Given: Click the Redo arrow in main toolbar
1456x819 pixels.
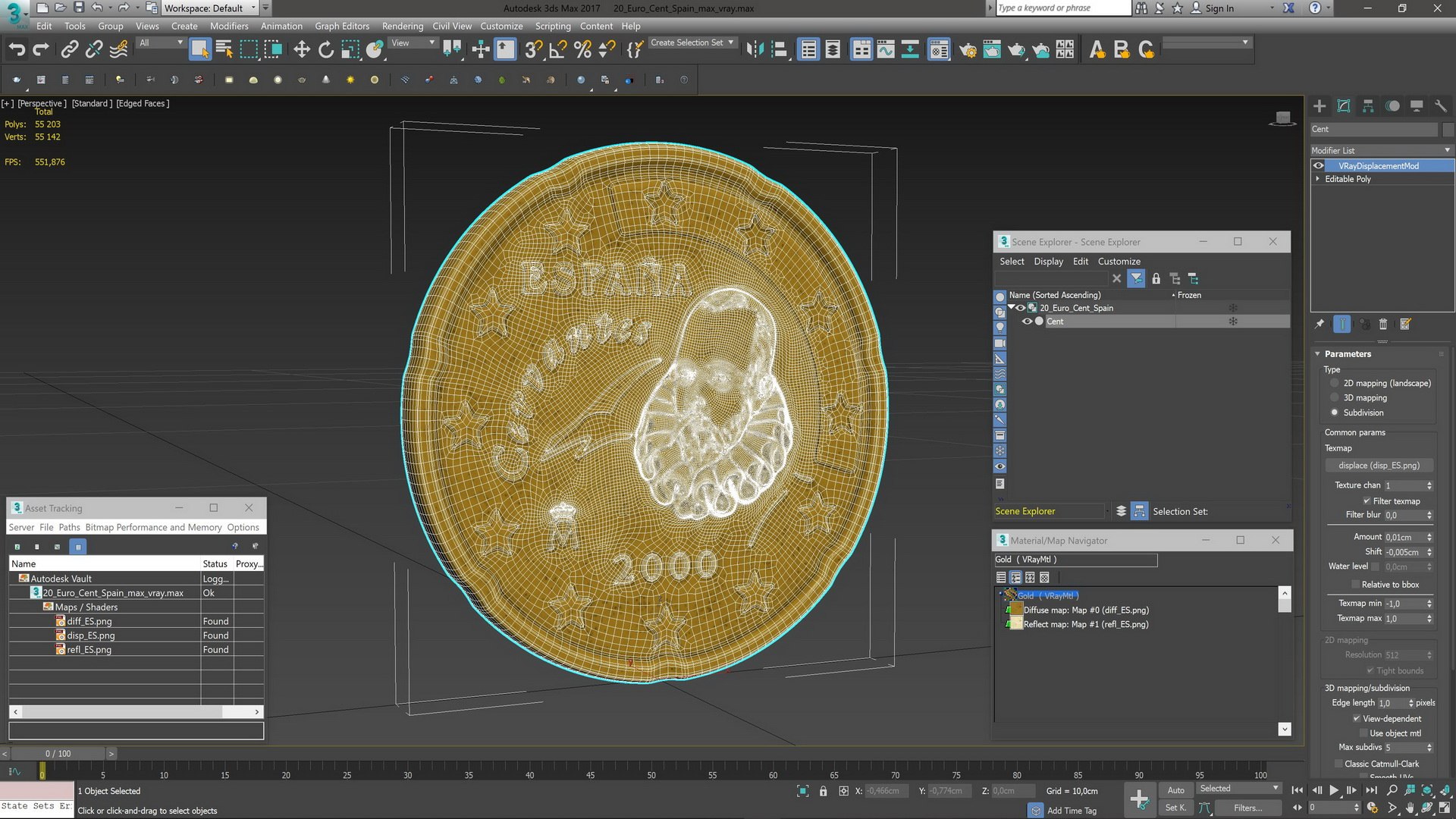Looking at the screenshot, I should [x=41, y=50].
